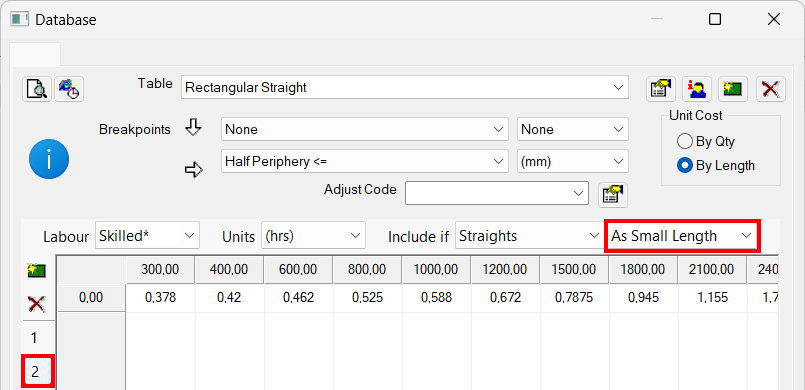Open the vertical breakpoint None dropdown
Image resolution: width=805 pixels, height=390 pixels.
pyautogui.click(x=365, y=129)
